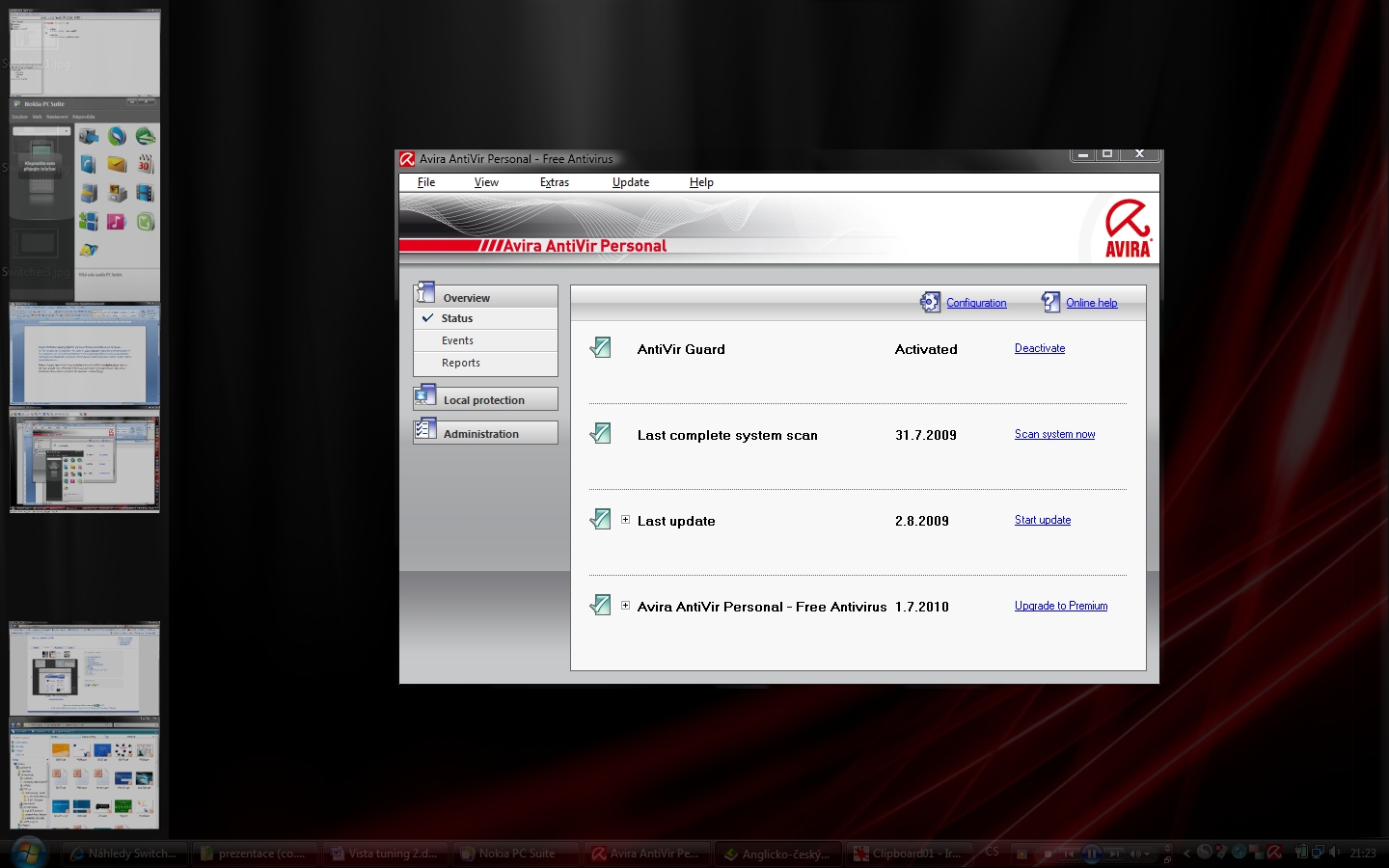Switch to Vista tuning taskbar button

(x=386, y=854)
